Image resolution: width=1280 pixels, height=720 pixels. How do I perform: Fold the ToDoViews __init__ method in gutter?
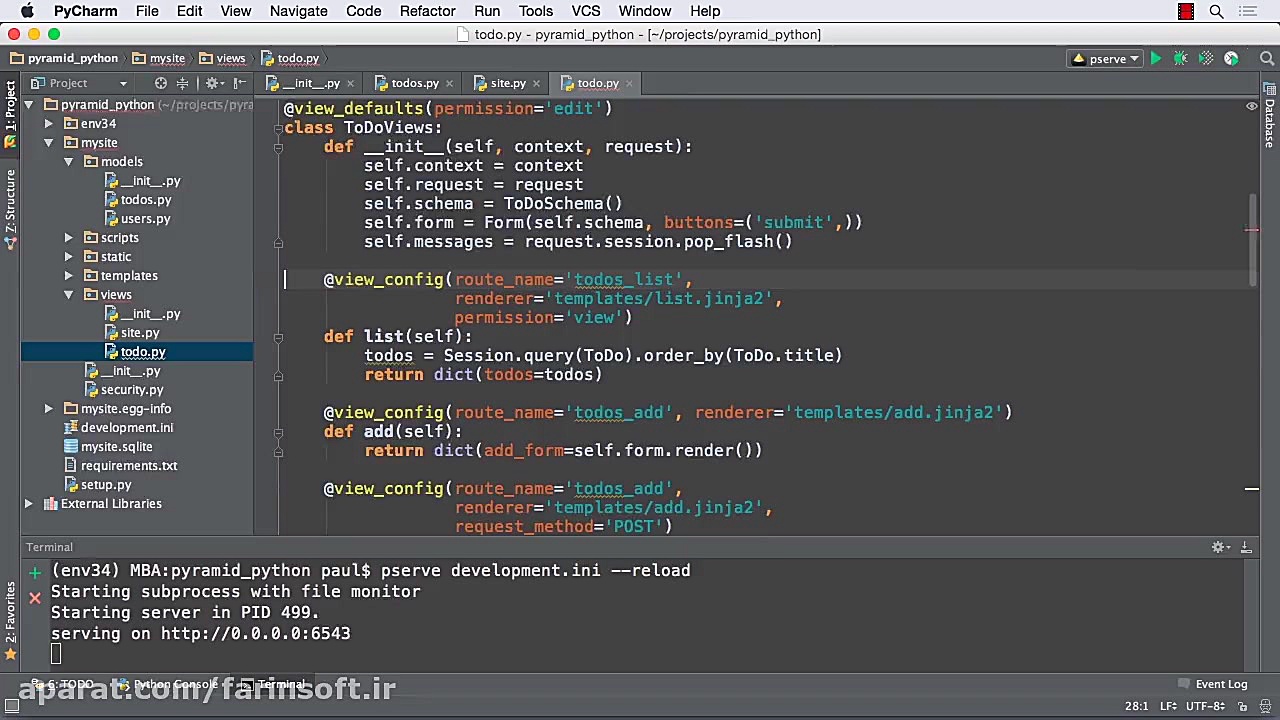tap(278, 147)
